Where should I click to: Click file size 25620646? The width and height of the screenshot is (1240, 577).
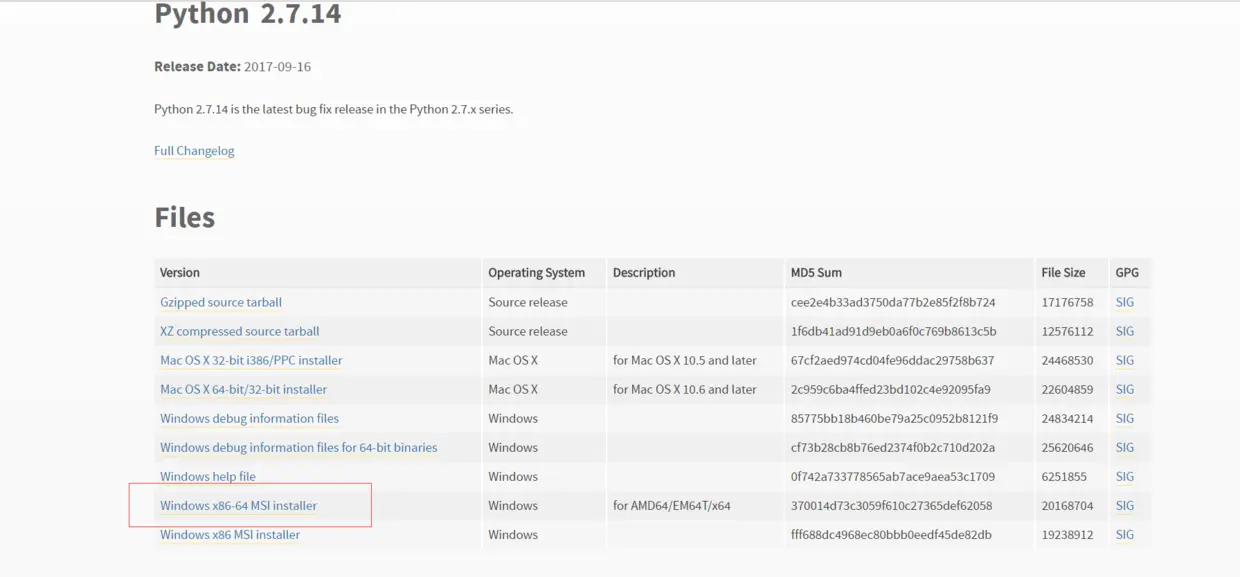pos(1067,447)
